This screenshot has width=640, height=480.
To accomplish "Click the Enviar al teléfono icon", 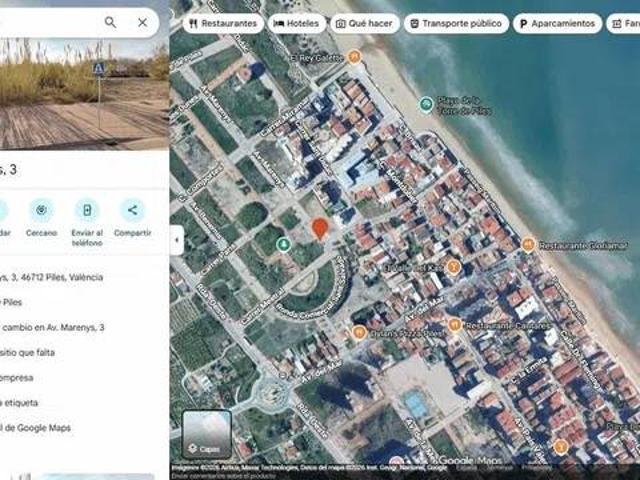I will point(87,210).
